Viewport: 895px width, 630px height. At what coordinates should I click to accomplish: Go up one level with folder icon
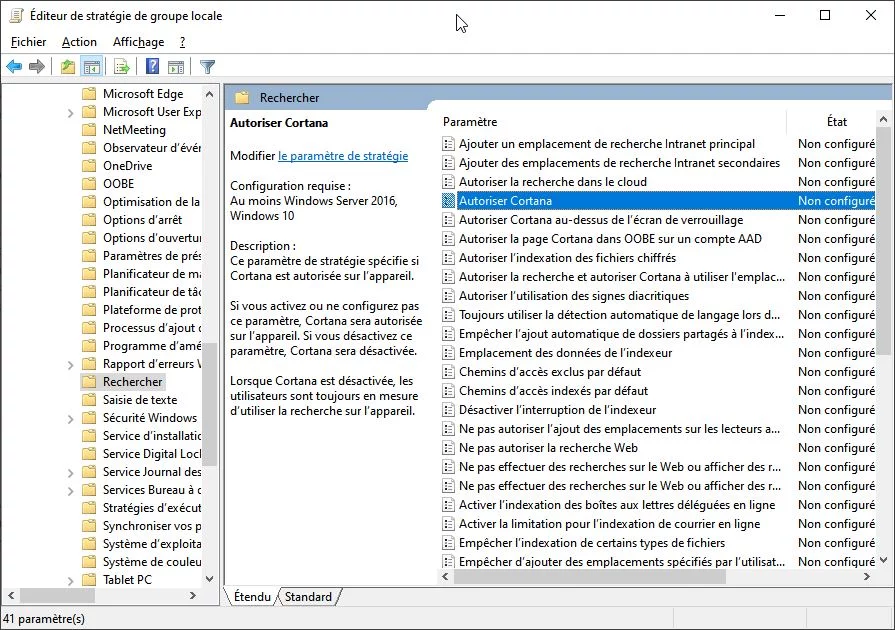[x=67, y=67]
